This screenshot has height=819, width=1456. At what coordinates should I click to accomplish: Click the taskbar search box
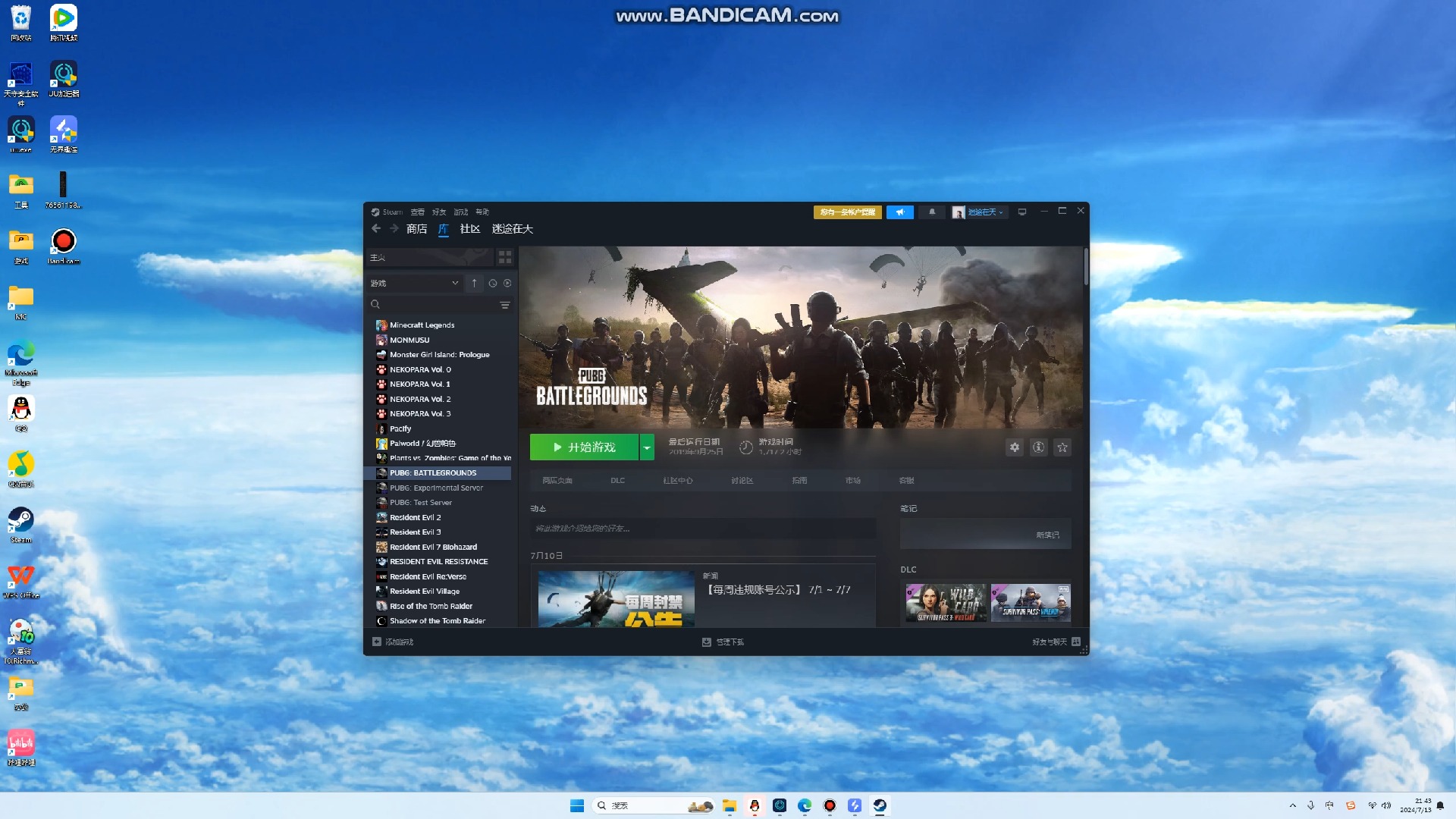[x=654, y=805]
